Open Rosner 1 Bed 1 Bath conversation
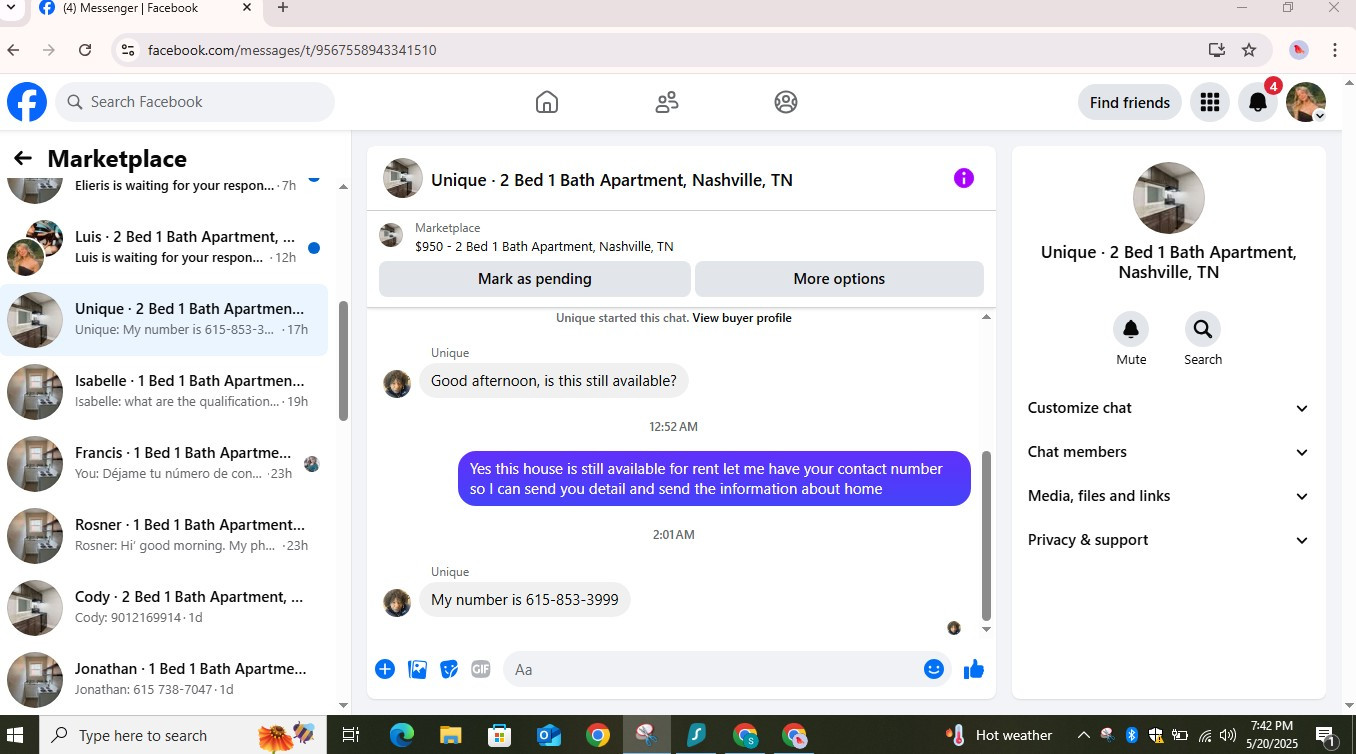1356x754 pixels. coord(164,535)
